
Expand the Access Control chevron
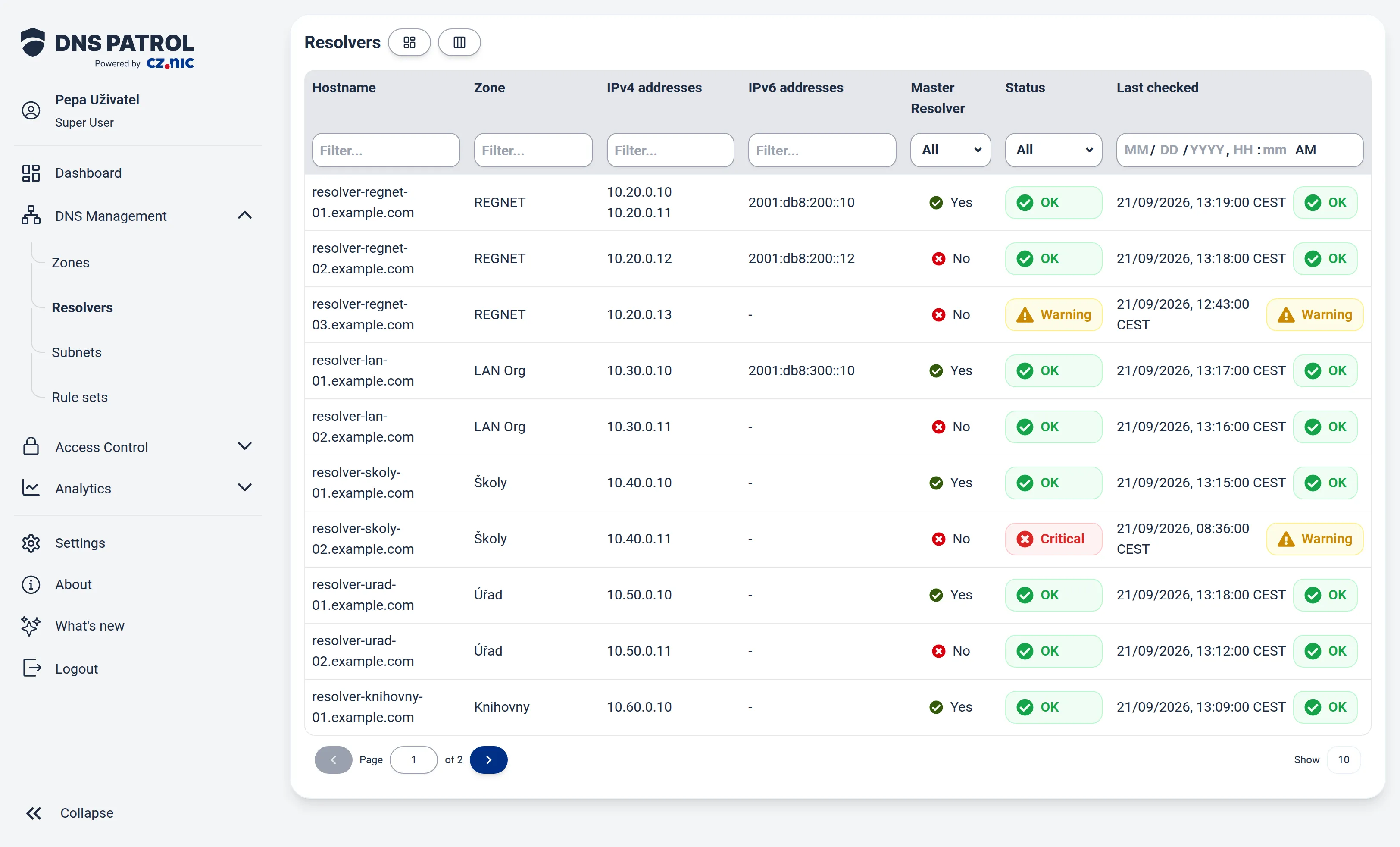pos(245,446)
